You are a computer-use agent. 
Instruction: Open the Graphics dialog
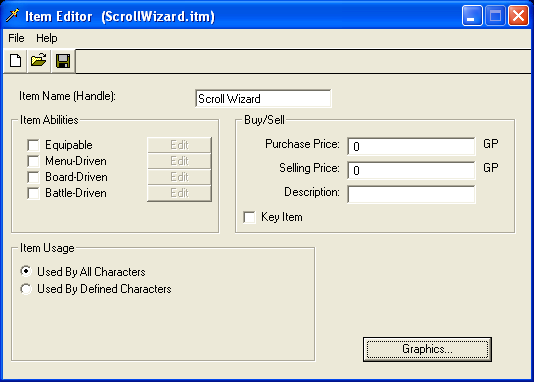click(427, 349)
